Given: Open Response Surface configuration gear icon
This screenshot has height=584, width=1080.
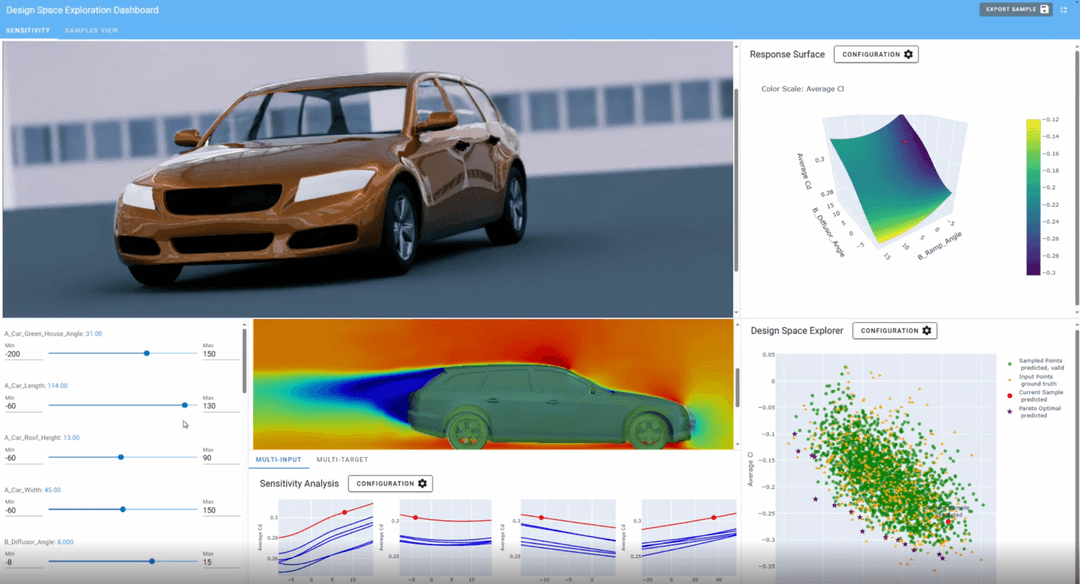Looking at the screenshot, I should [906, 54].
